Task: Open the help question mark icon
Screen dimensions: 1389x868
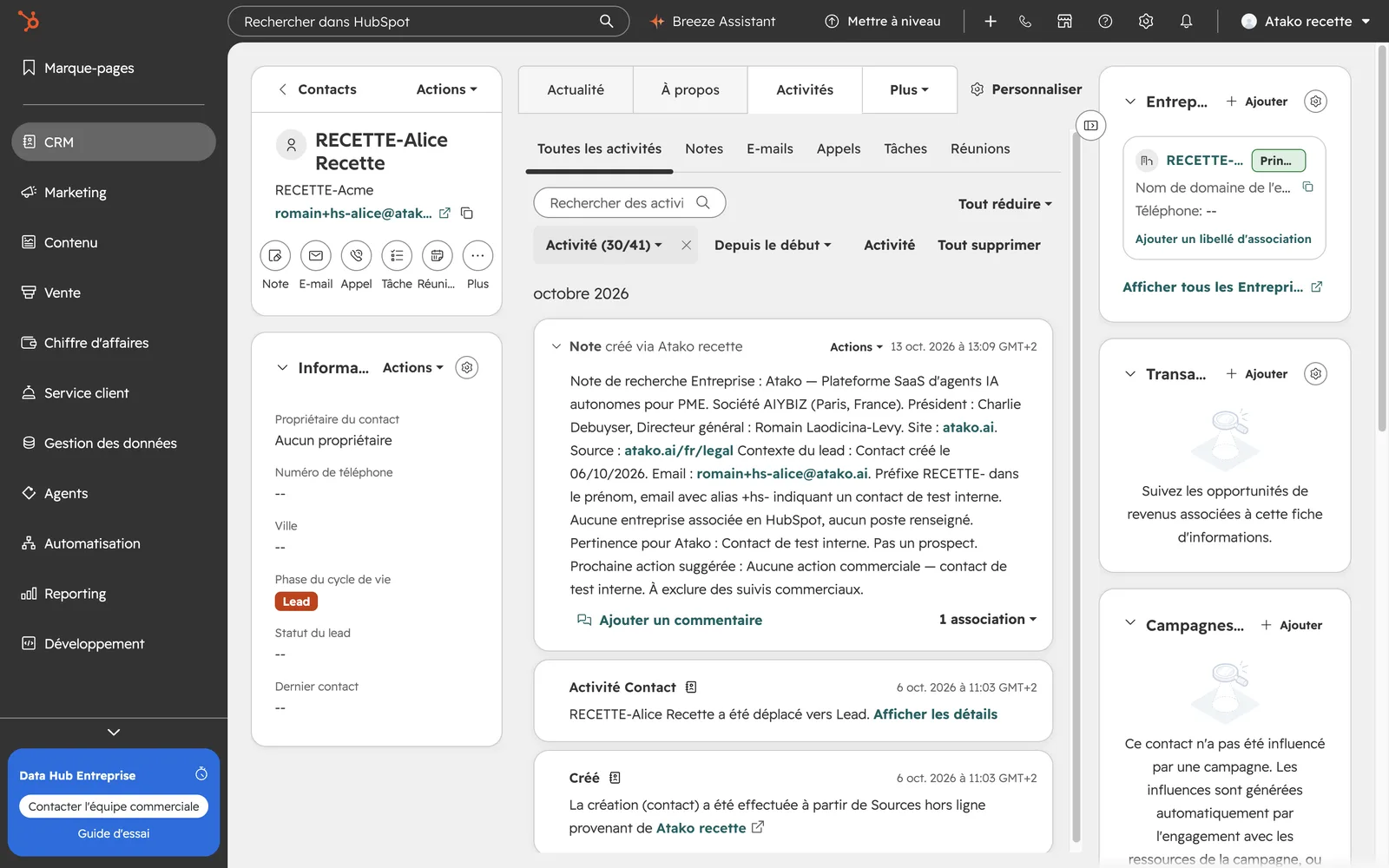Action: (1105, 22)
